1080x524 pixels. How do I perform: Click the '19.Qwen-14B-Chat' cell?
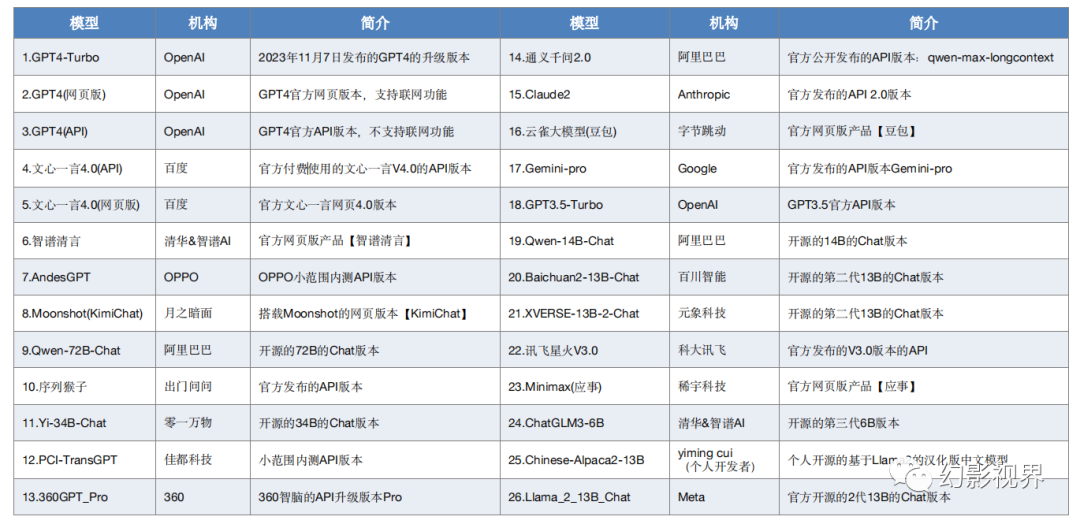pyautogui.click(x=585, y=241)
